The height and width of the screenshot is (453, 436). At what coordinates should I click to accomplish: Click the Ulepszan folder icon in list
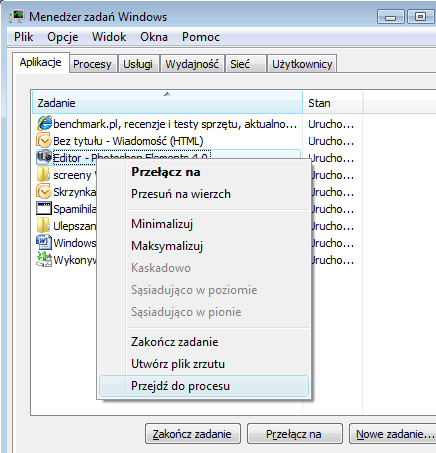[44, 225]
